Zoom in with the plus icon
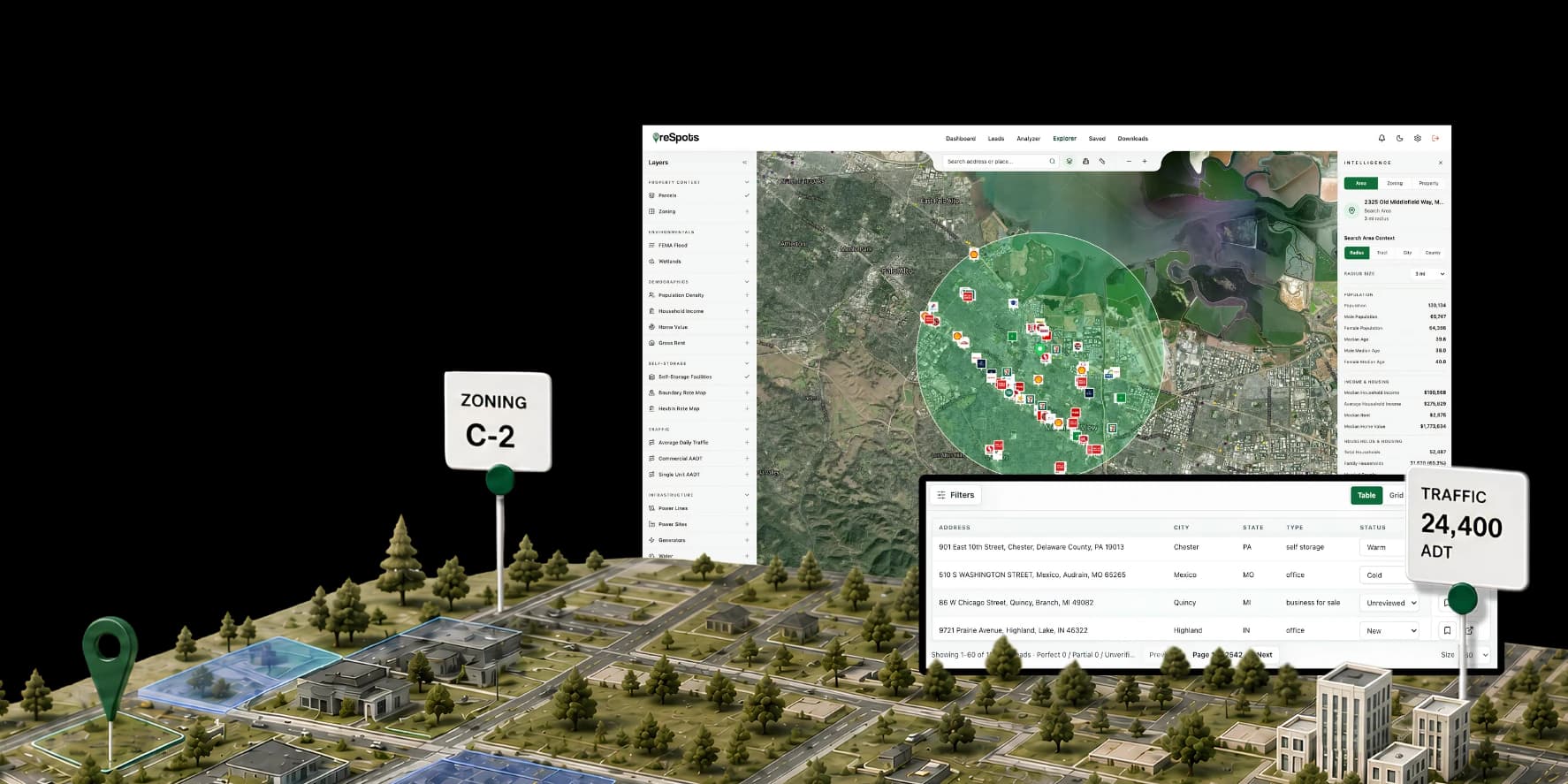The image size is (1568, 784). [x=1145, y=162]
